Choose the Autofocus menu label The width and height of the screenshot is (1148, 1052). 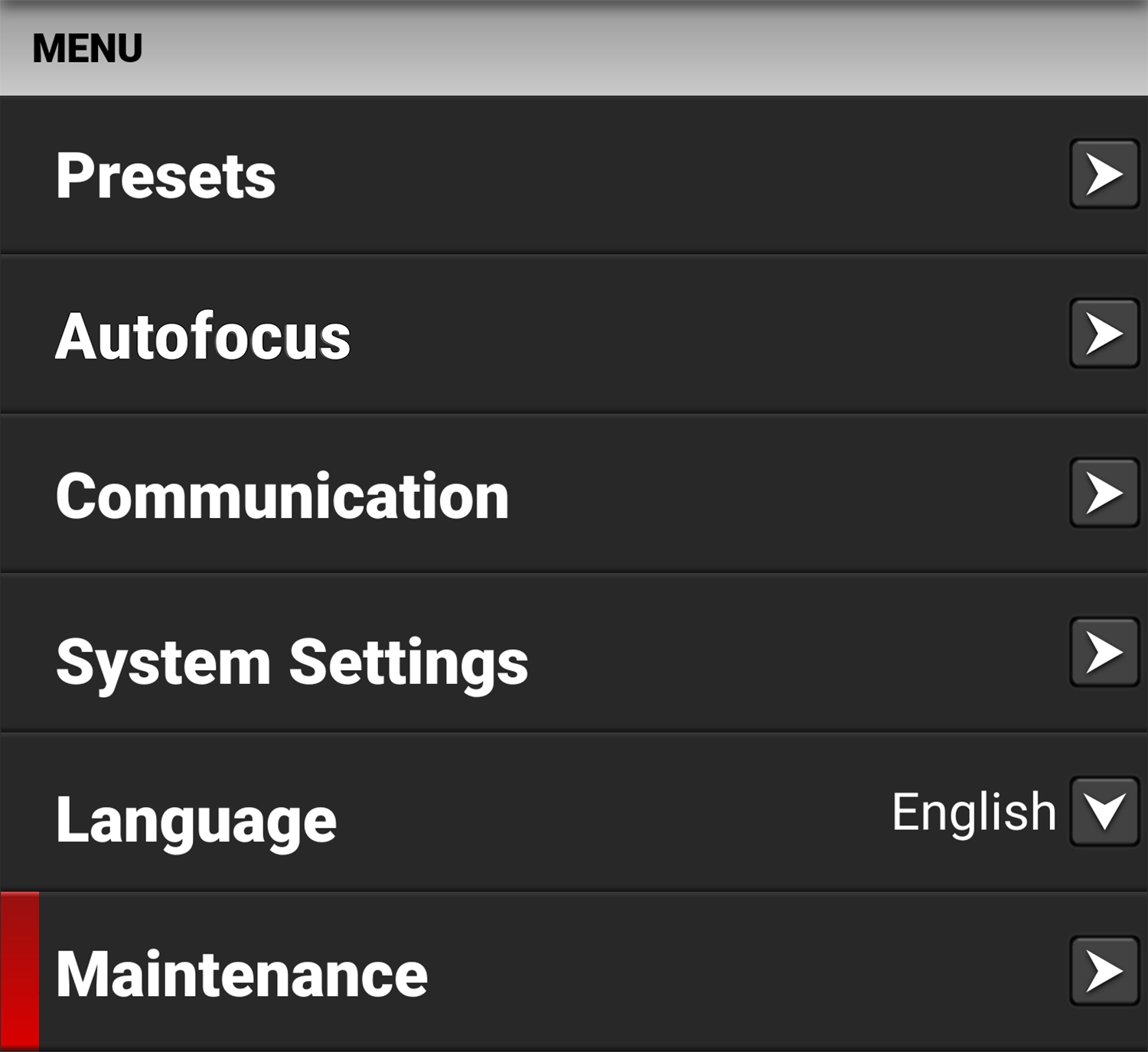[203, 337]
